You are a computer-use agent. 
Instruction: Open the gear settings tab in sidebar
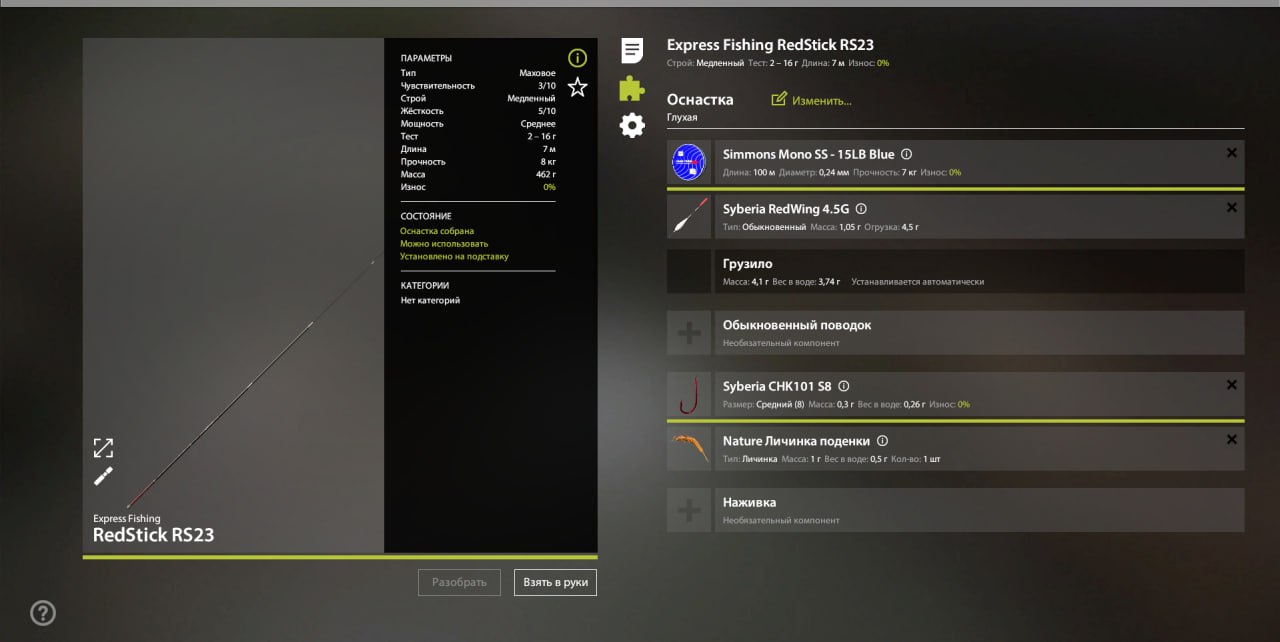point(631,125)
